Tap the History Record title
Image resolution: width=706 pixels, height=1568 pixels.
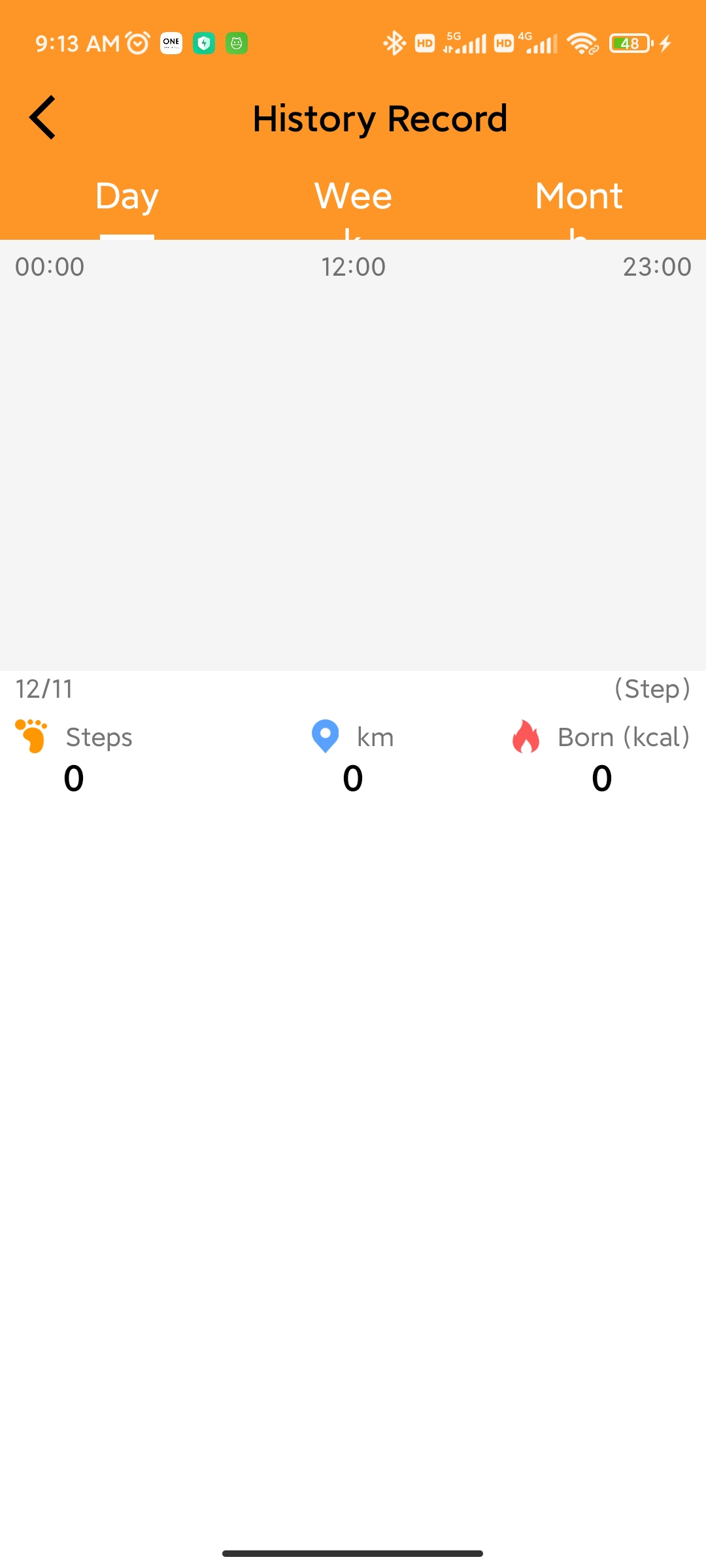point(380,119)
